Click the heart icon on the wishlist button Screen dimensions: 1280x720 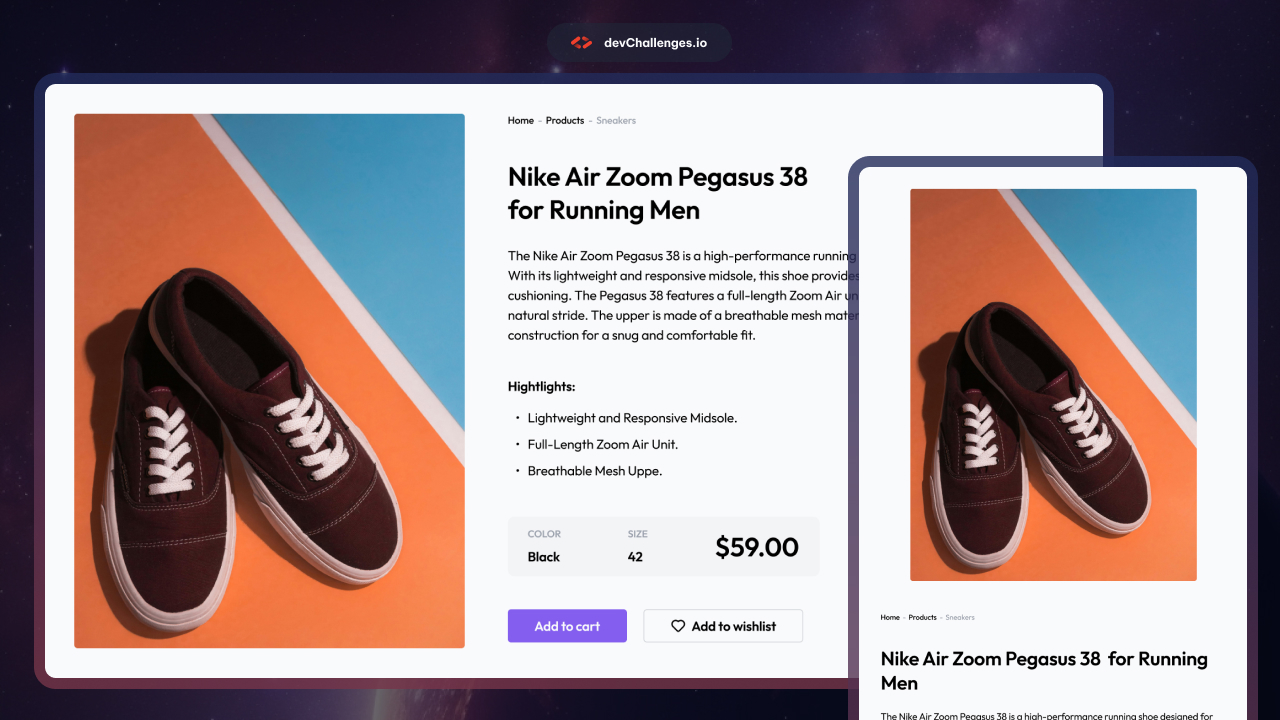point(676,626)
